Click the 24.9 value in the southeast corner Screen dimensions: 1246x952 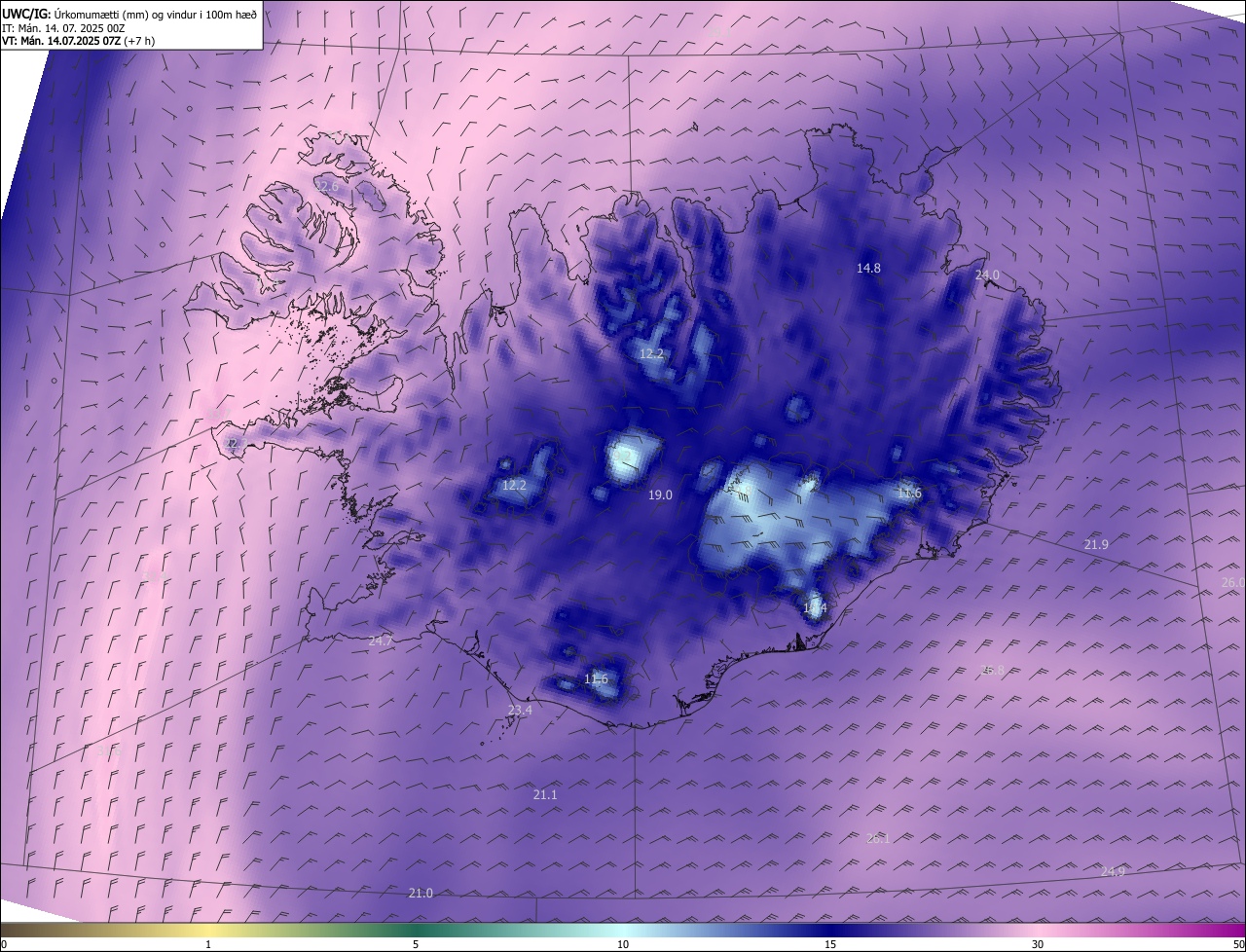tap(1113, 871)
